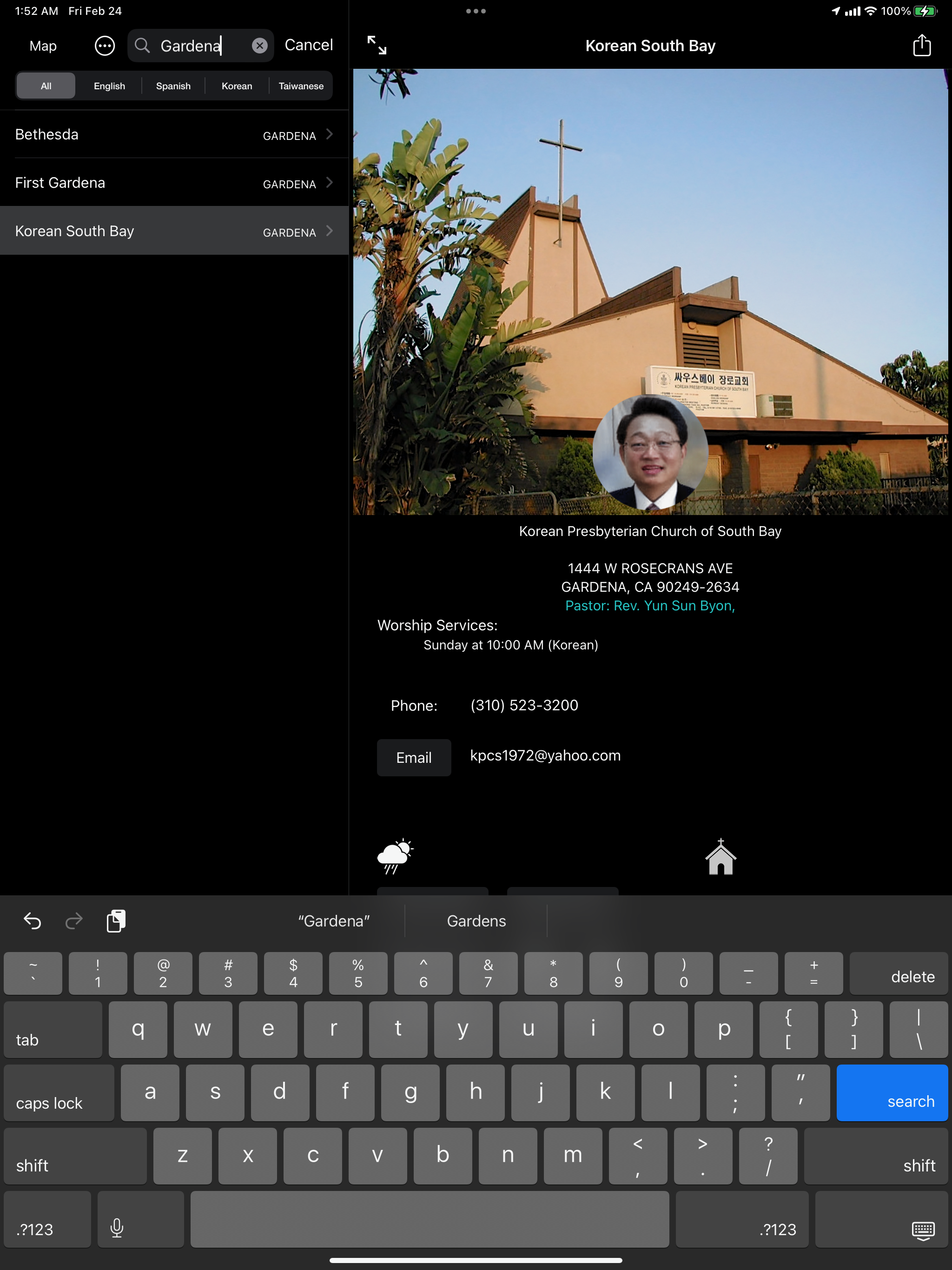952x1270 pixels.
Task: Choose the Gardens autocorrect suggestion
Action: pos(476,921)
